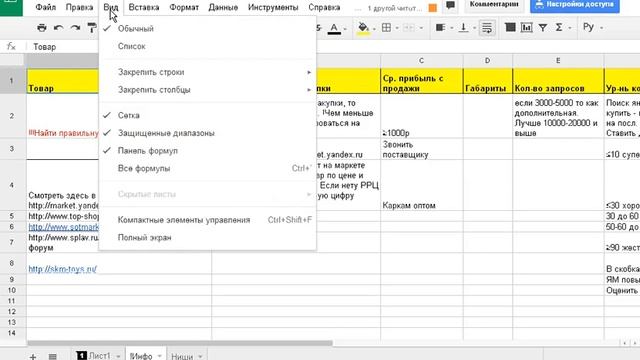Toggle Компактные элементы управления

[x=207, y=220]
